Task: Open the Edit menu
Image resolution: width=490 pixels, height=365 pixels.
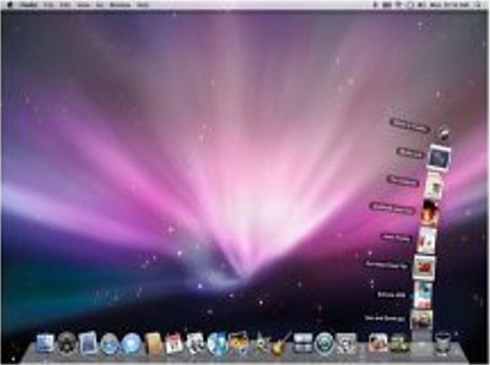Action: point(66,5)
